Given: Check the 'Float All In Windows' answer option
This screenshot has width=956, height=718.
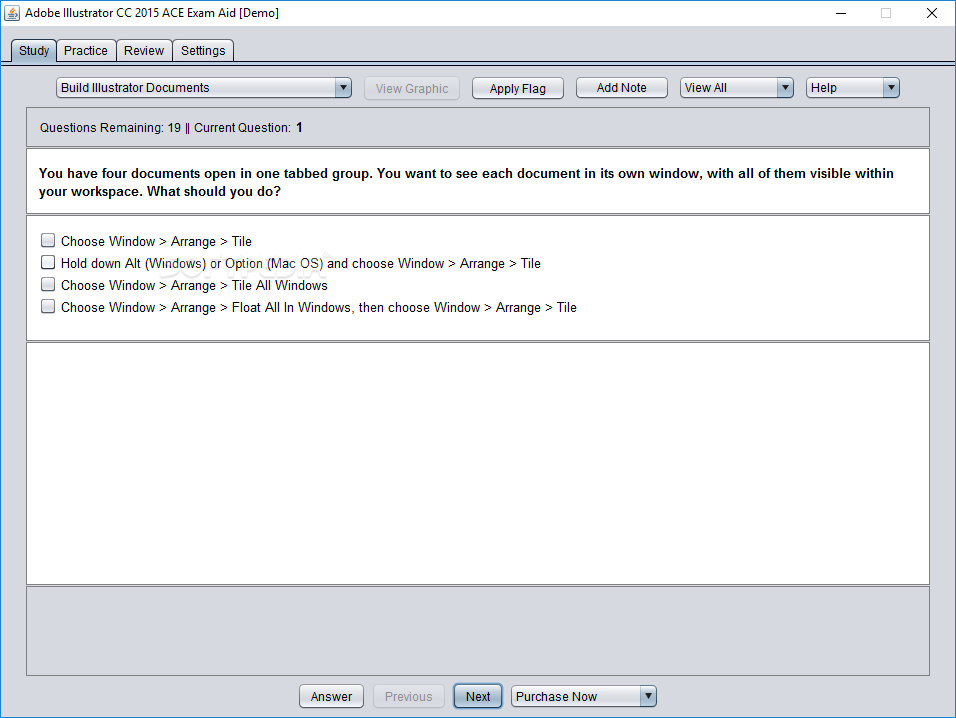Looking at the screenshot, I should tap(48, 306).
